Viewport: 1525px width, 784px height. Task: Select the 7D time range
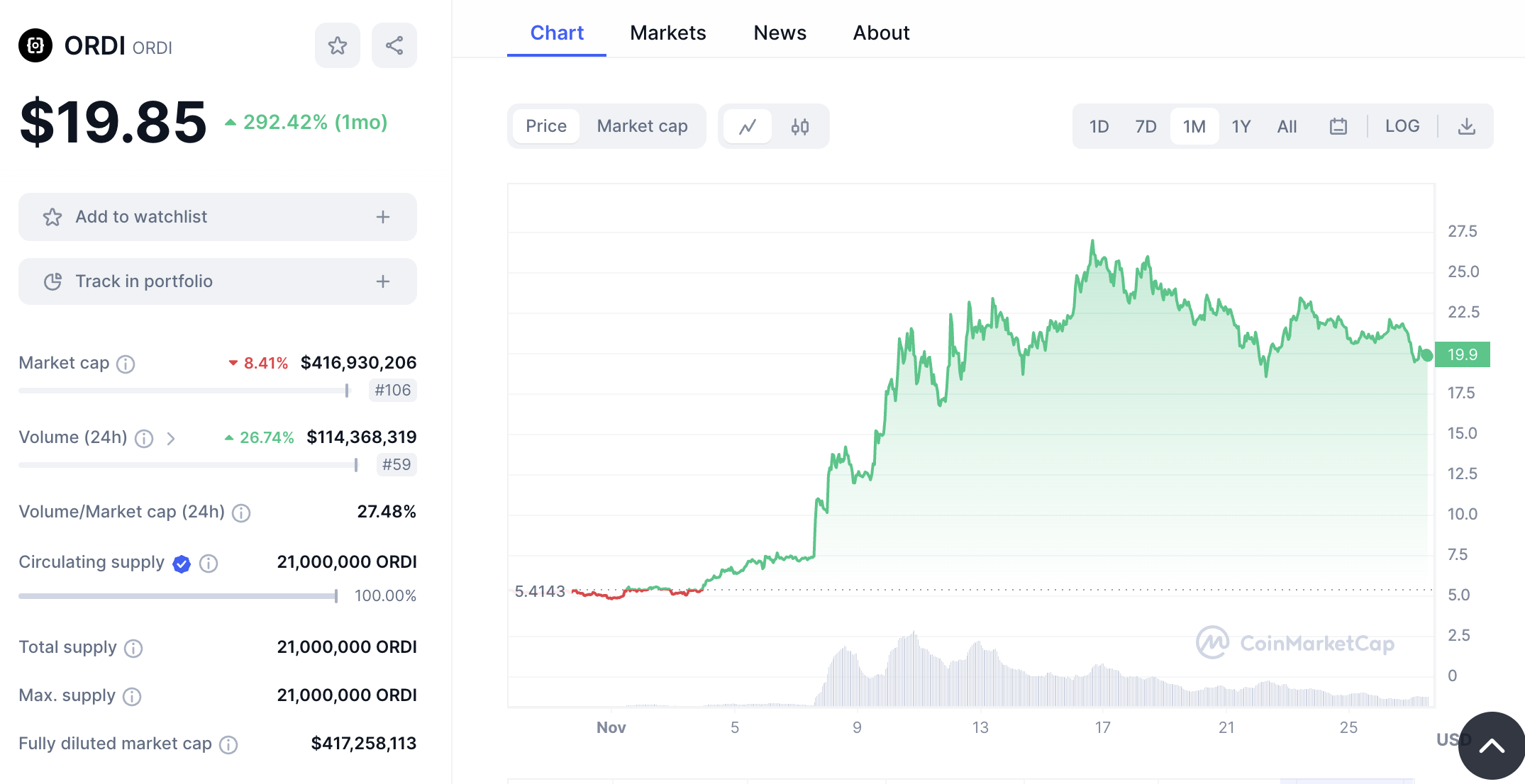pyautogui.click(x=1146, y=127)
